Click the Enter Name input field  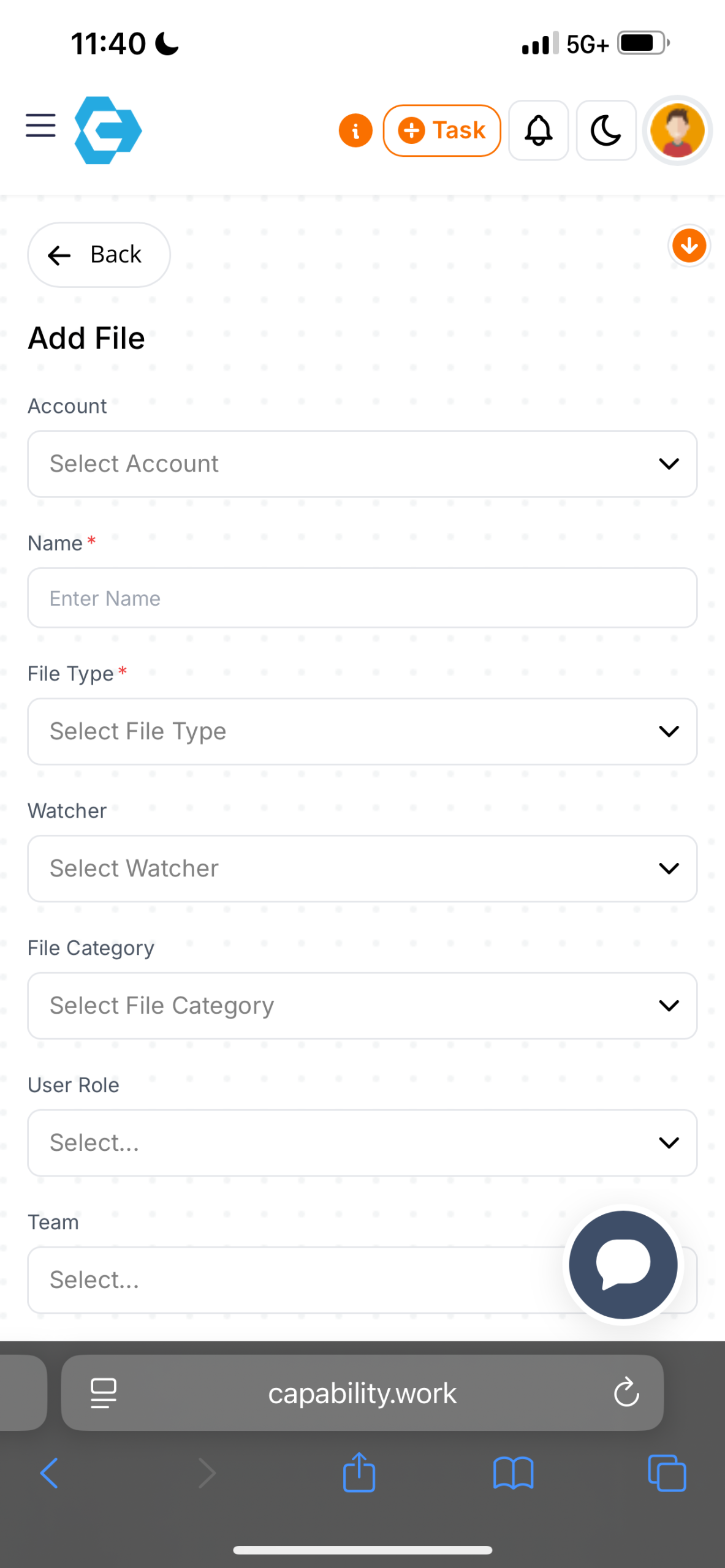pos(362,598)
